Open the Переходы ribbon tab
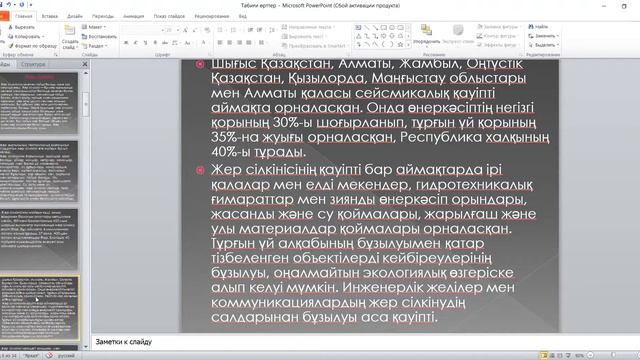Viewport: 640px width, 360px height. click(x=102, y=16)
